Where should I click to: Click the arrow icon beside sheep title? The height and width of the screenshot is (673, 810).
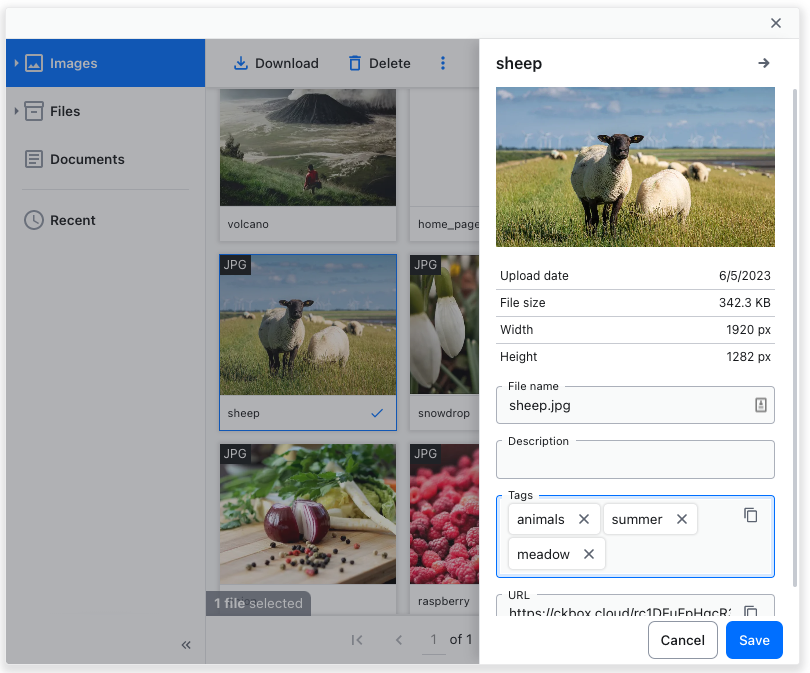pyautogui.click(x=764, y=63)
